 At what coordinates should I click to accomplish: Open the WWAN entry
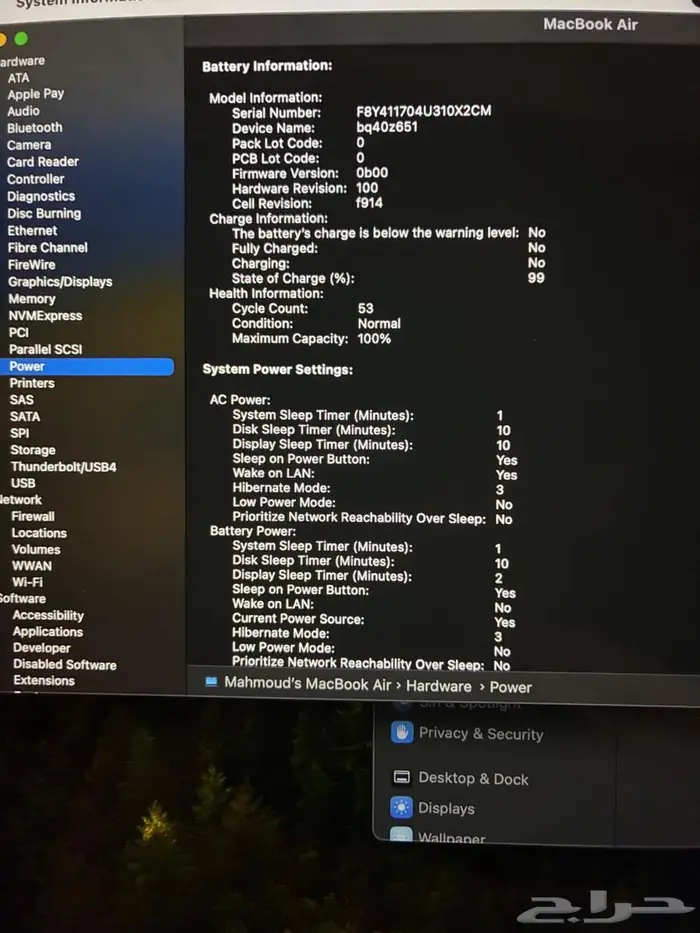click(32, 566)
